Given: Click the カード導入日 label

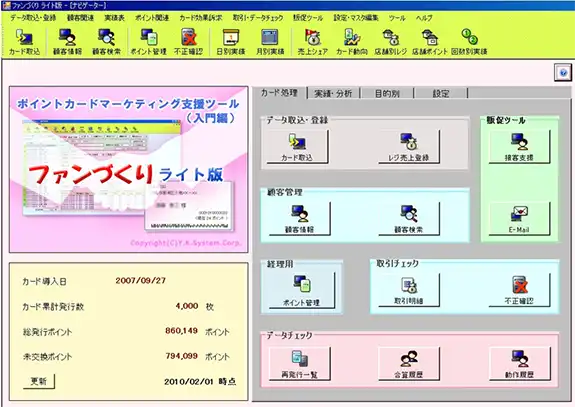Looking at the screenshot, I should [44, 282].
